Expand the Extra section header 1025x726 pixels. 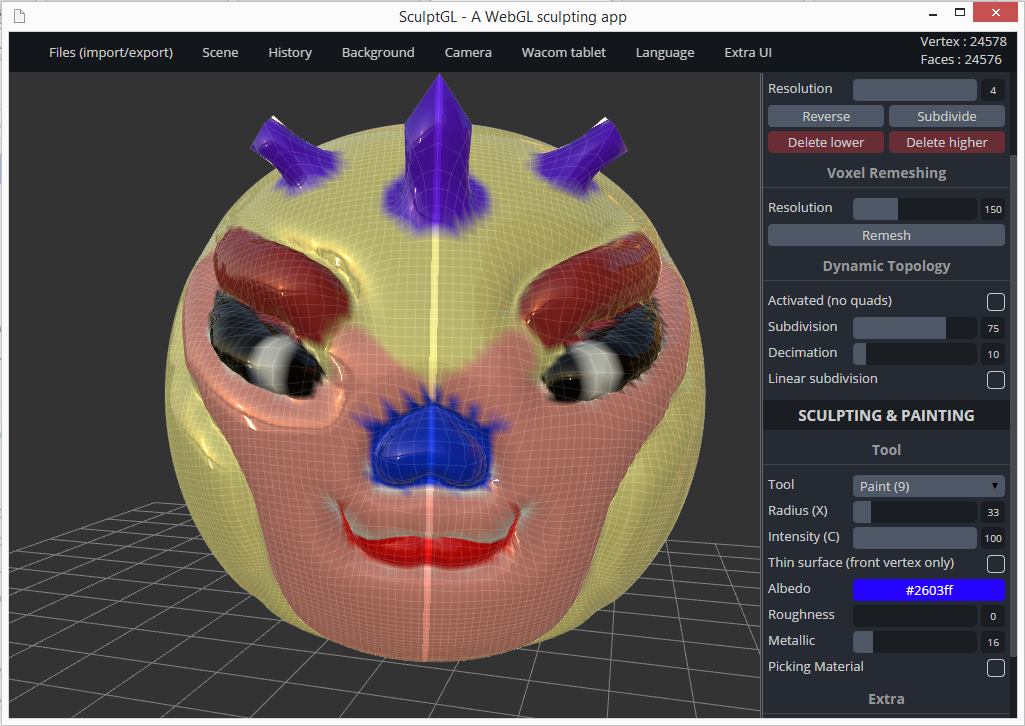pyautogui.click(x=886, y=699)
